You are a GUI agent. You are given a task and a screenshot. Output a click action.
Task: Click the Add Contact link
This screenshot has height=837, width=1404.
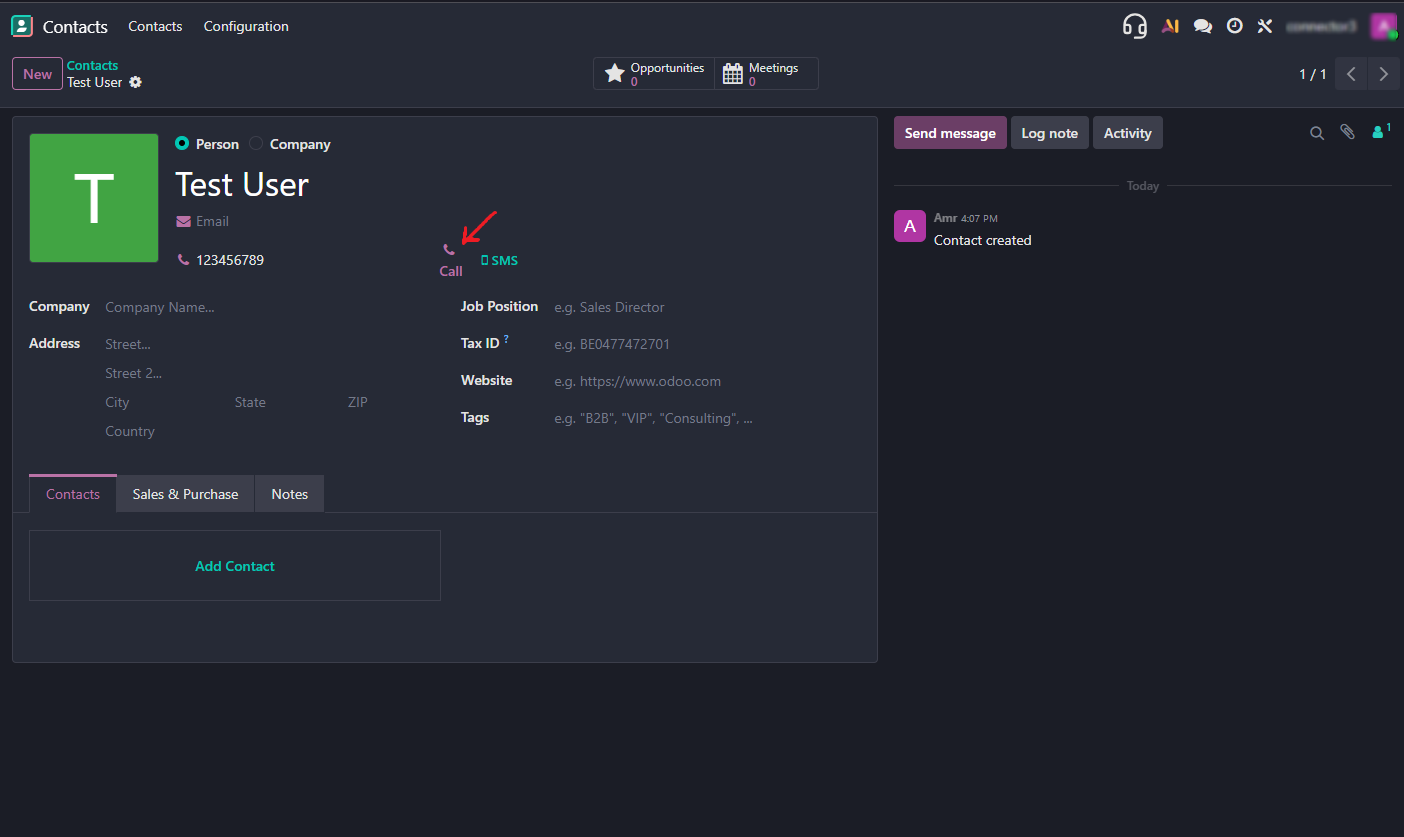[235, 566]
